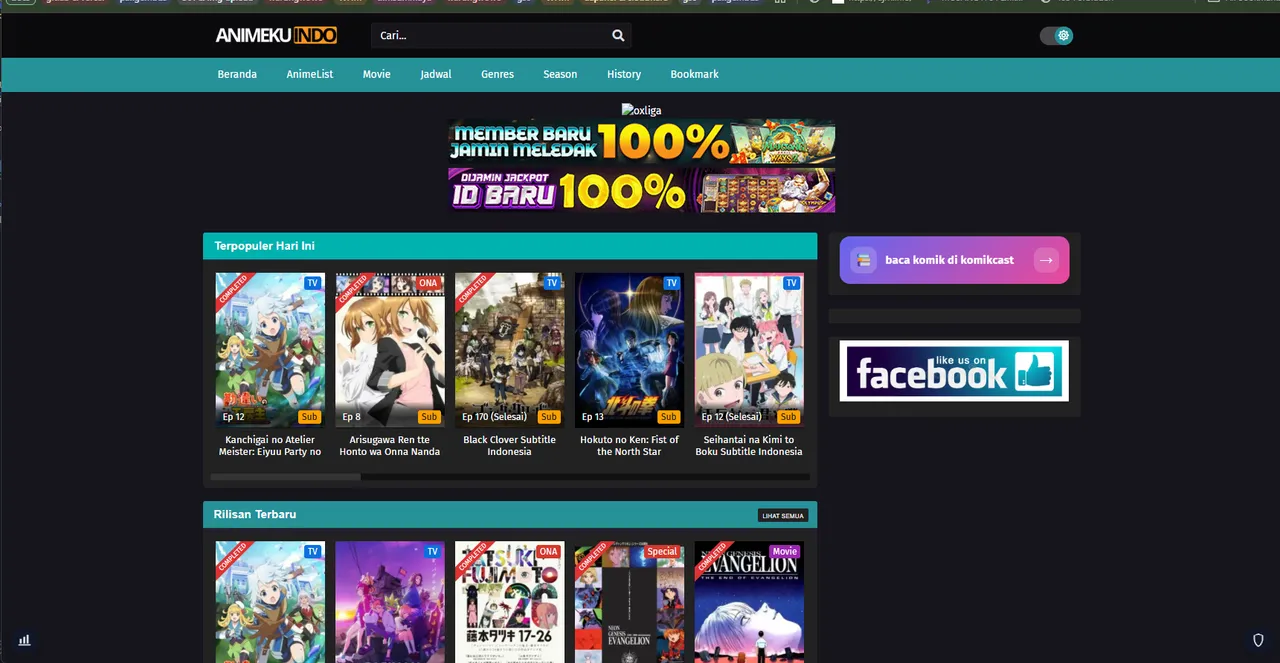Open Seihantai na Kimi to Boku thumbnail
Viewport: 1280px width, 663px height.
[749, 350]
